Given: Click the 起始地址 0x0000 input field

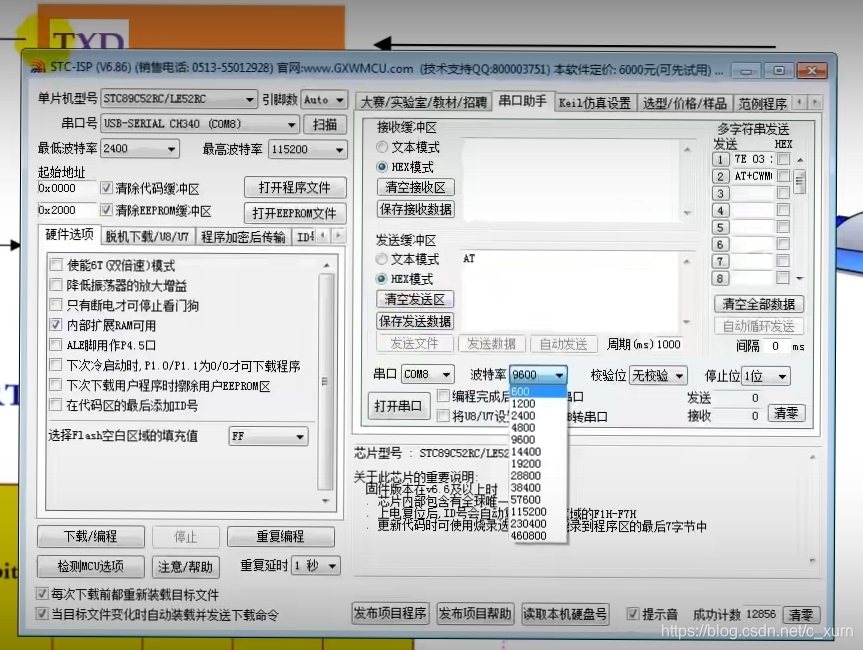Looking at the screenshot, I should coord(66,188).
